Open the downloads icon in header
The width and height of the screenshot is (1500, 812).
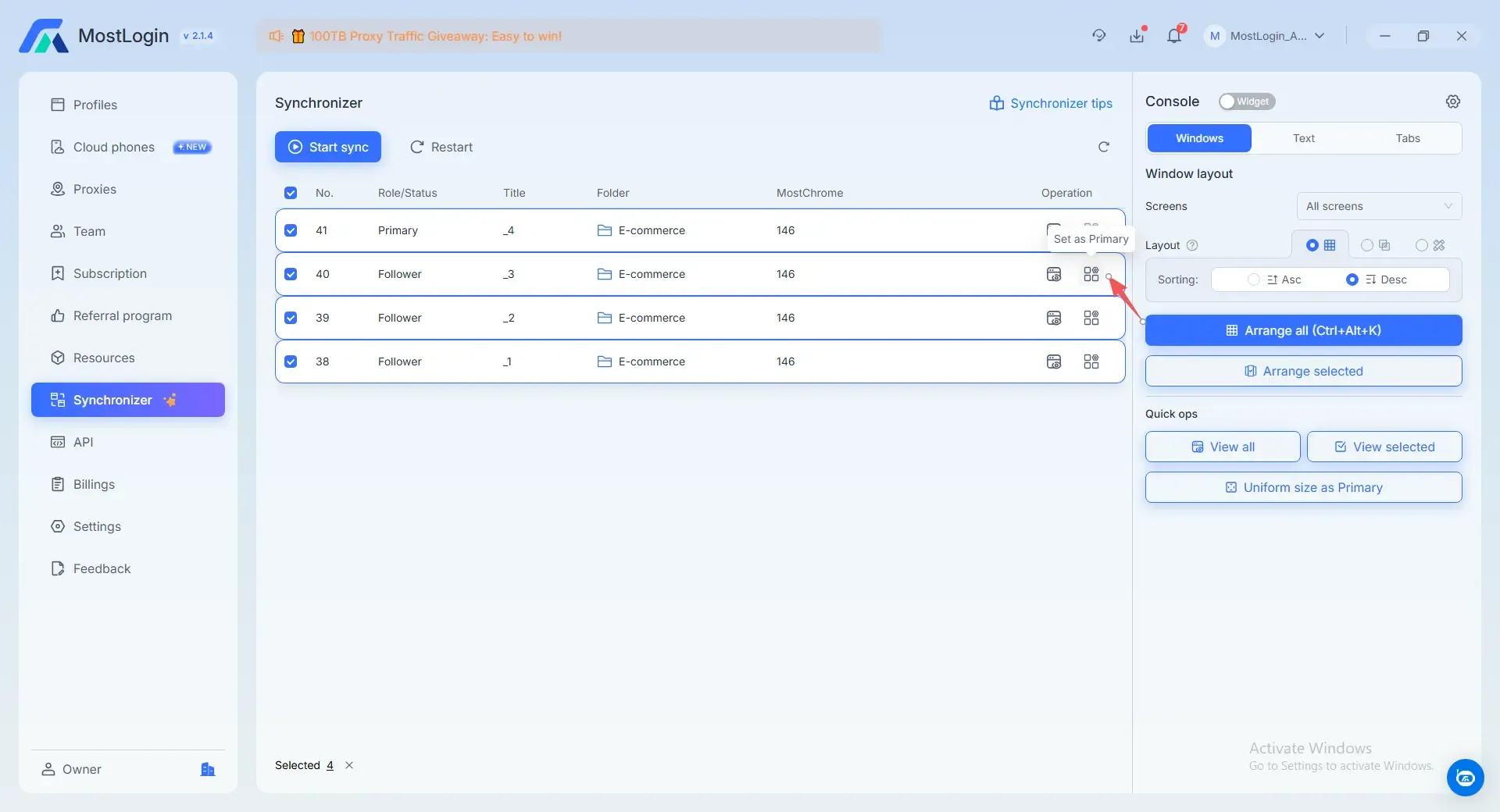point(1137,36)
